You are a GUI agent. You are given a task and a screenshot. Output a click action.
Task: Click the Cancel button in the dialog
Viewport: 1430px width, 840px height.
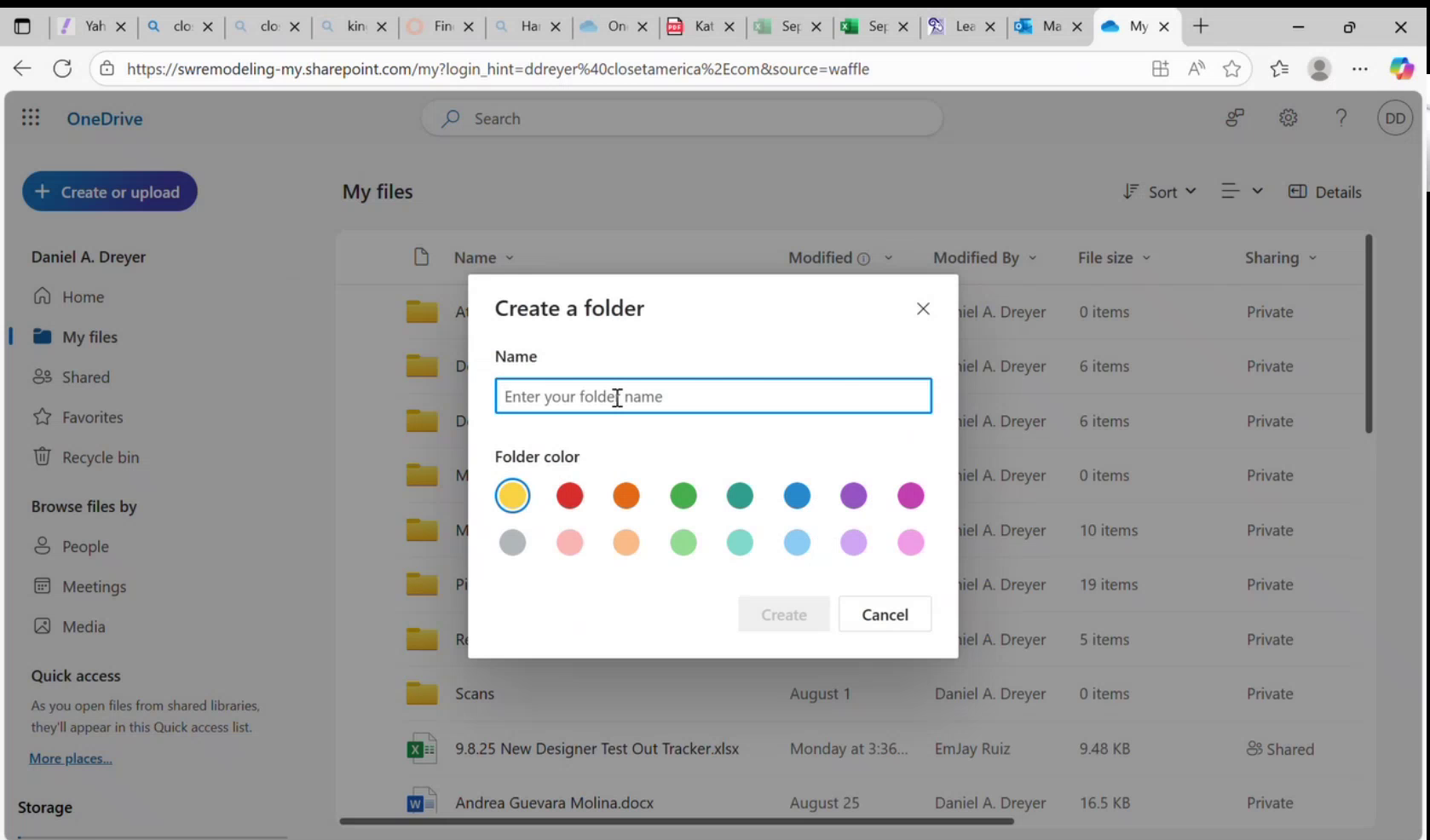pos(884,613)
